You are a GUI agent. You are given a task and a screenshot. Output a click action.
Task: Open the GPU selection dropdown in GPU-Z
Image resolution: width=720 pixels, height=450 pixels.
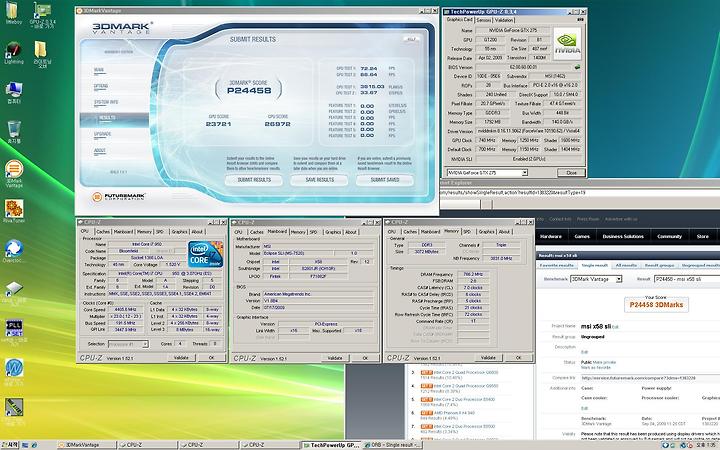click(x=487, y=173)
